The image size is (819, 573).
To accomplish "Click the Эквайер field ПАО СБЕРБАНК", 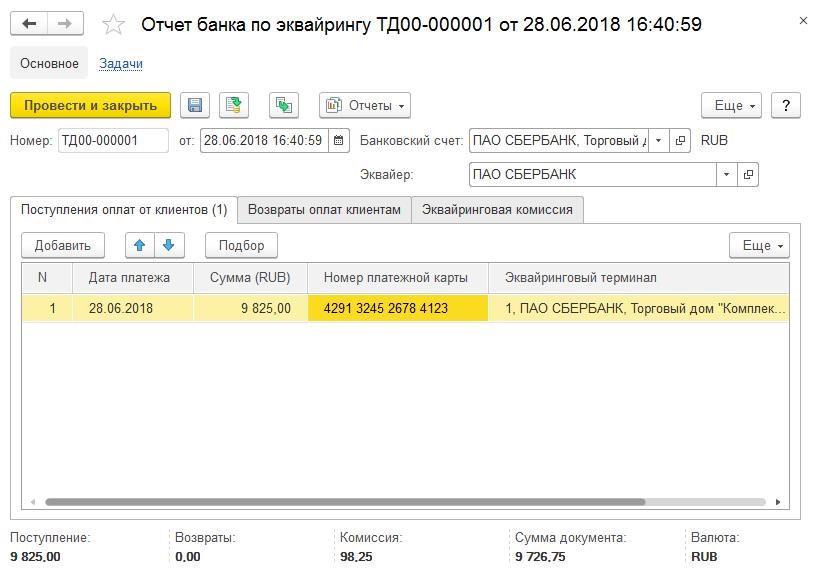I will click(x=593, y=174).
